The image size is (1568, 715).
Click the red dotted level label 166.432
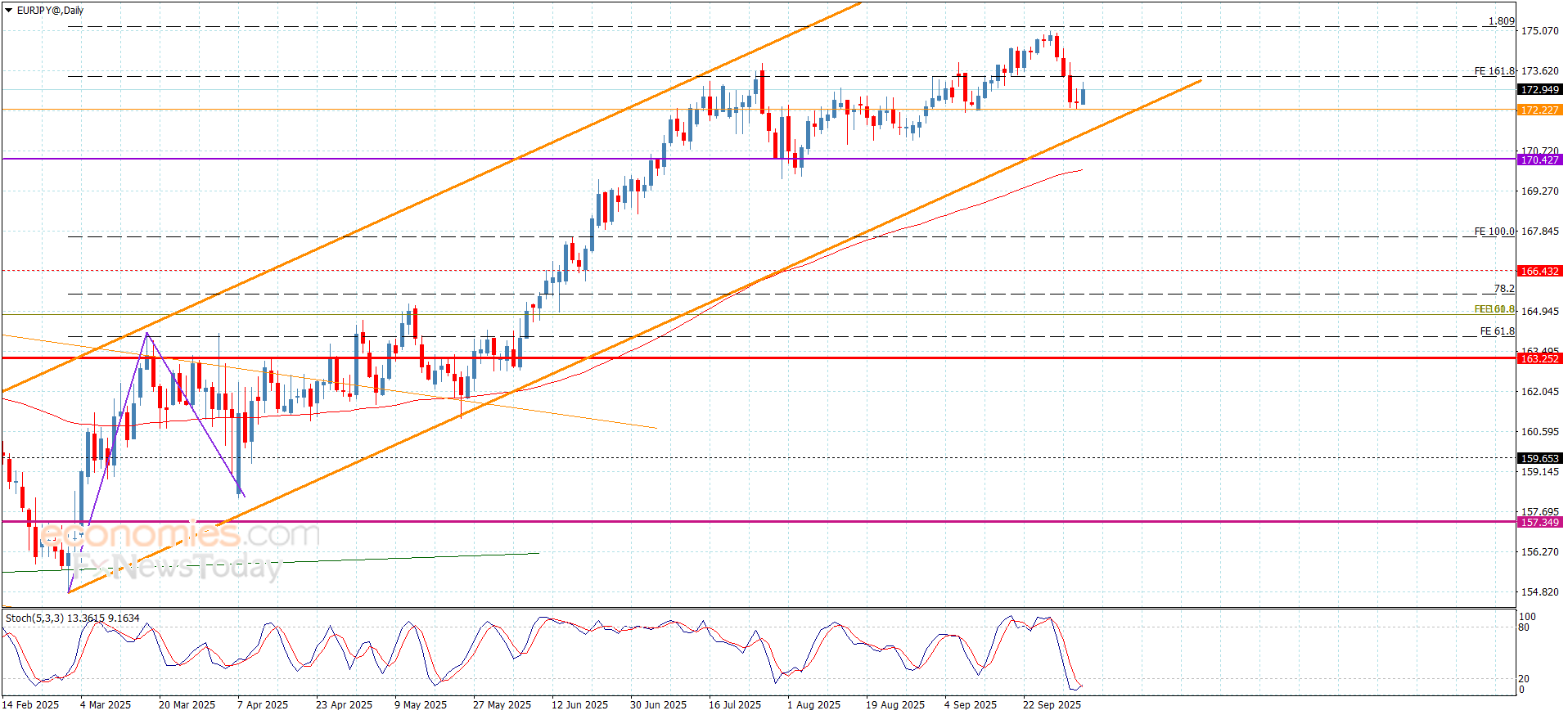(1539, 272)
